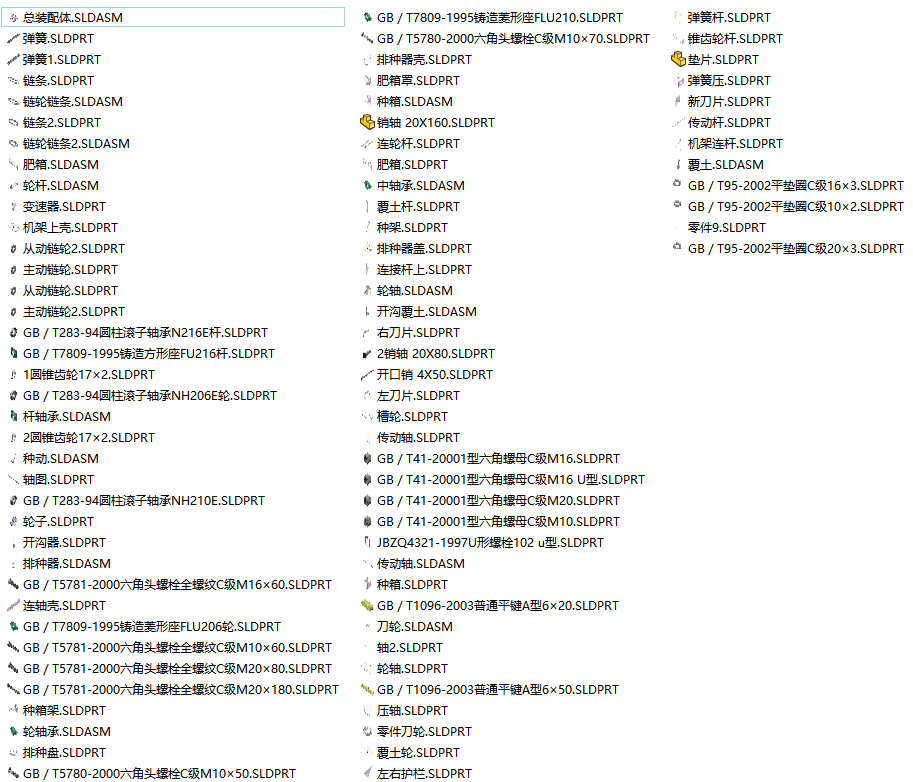Select file 2圆锥齿轮17×2.SLDPRT

coord(89,437)
